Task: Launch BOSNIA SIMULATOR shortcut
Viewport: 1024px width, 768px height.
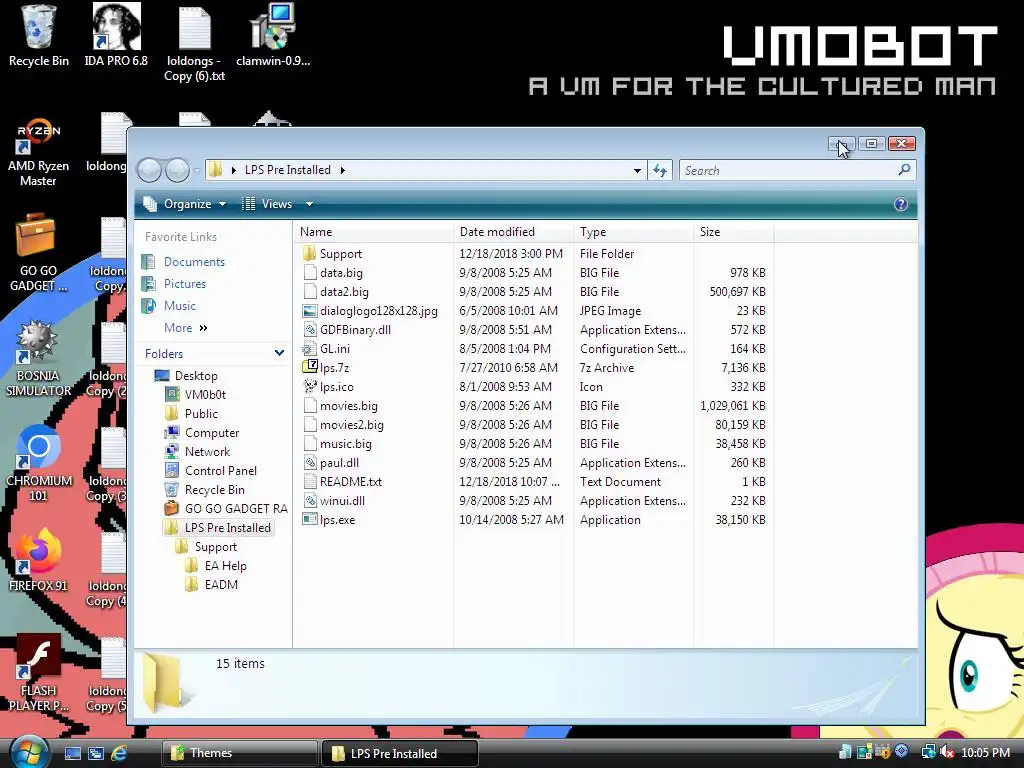Action: click(x=39, y=359)
